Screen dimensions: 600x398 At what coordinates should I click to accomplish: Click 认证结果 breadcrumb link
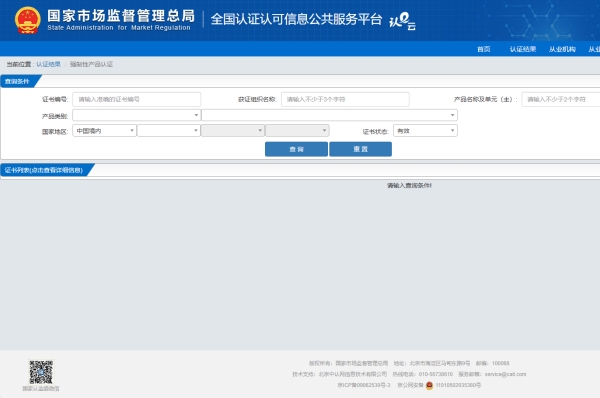click(49, 64)
